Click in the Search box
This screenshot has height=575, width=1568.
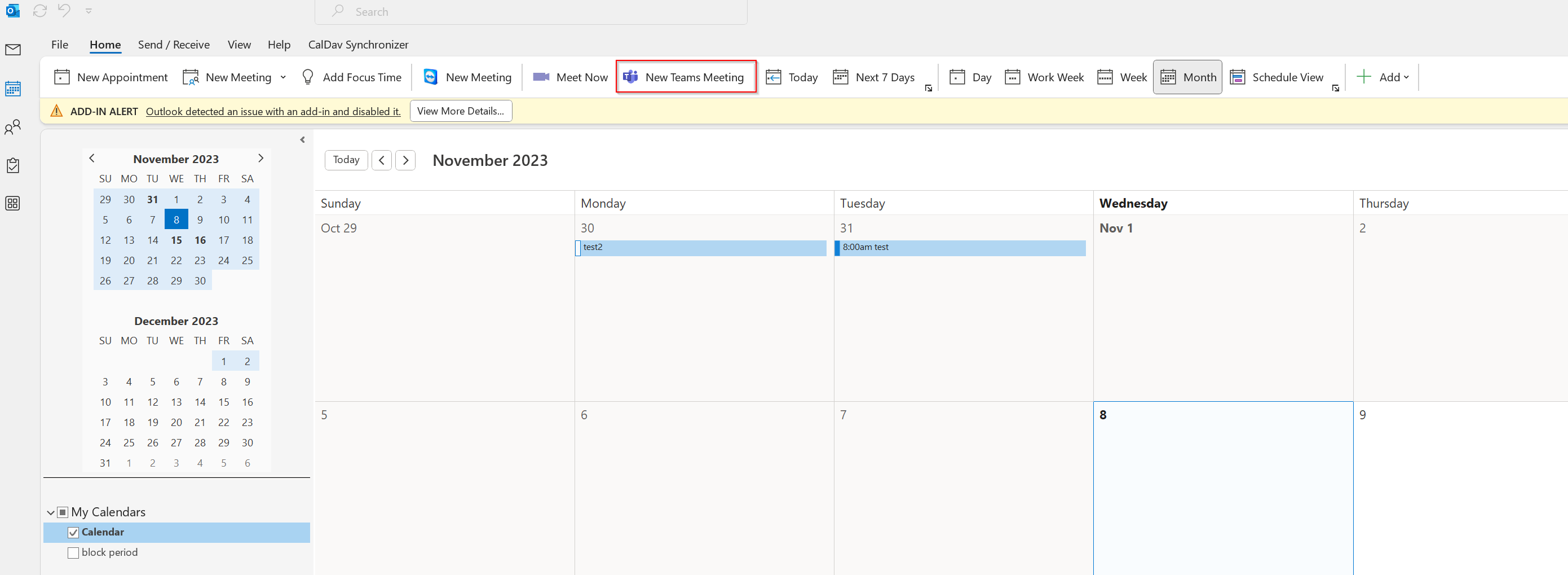529,12
